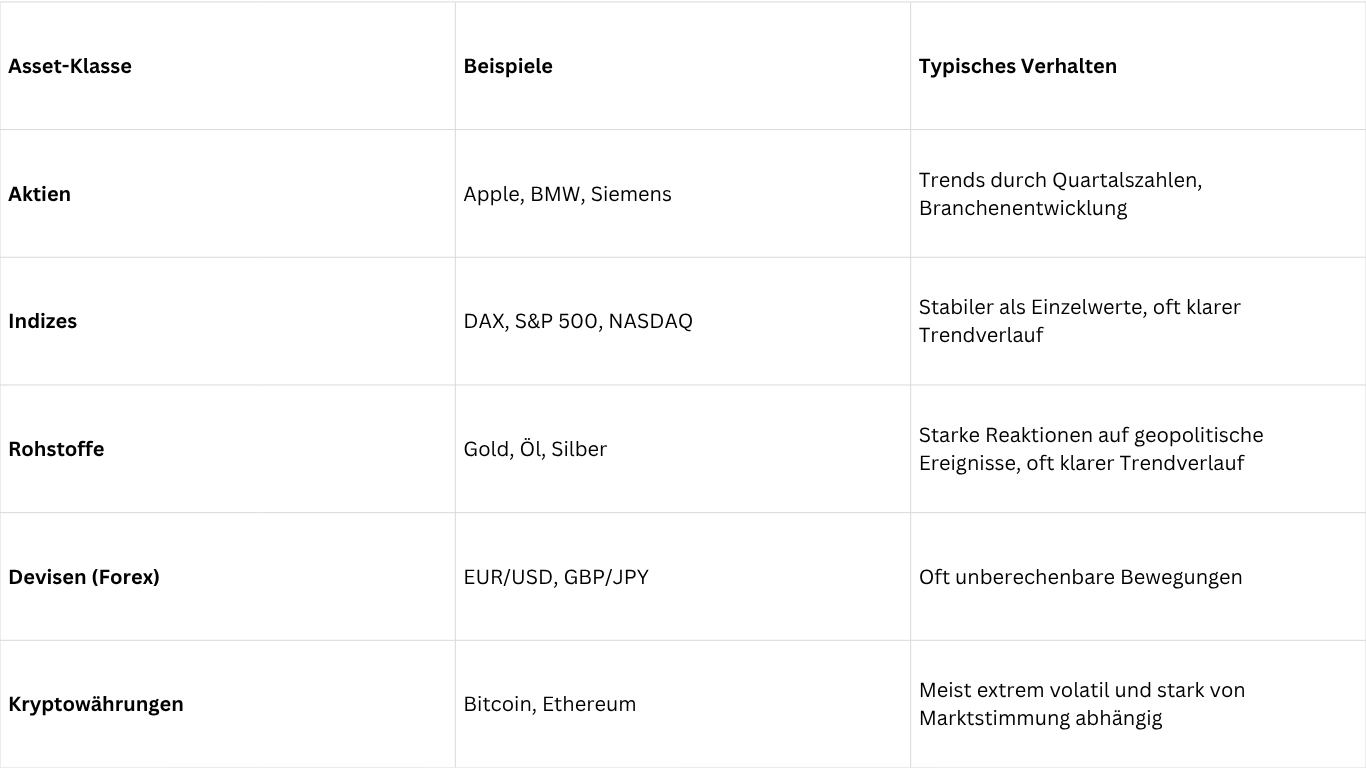
Task: Click the Gold, Öl, Silber cell
Action: coord(535,449)
